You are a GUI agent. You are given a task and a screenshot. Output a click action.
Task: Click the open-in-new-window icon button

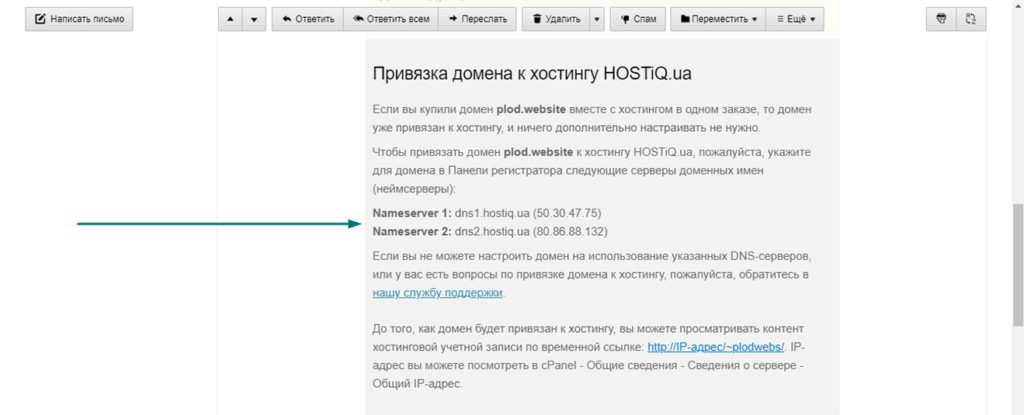tap(971, 19)
